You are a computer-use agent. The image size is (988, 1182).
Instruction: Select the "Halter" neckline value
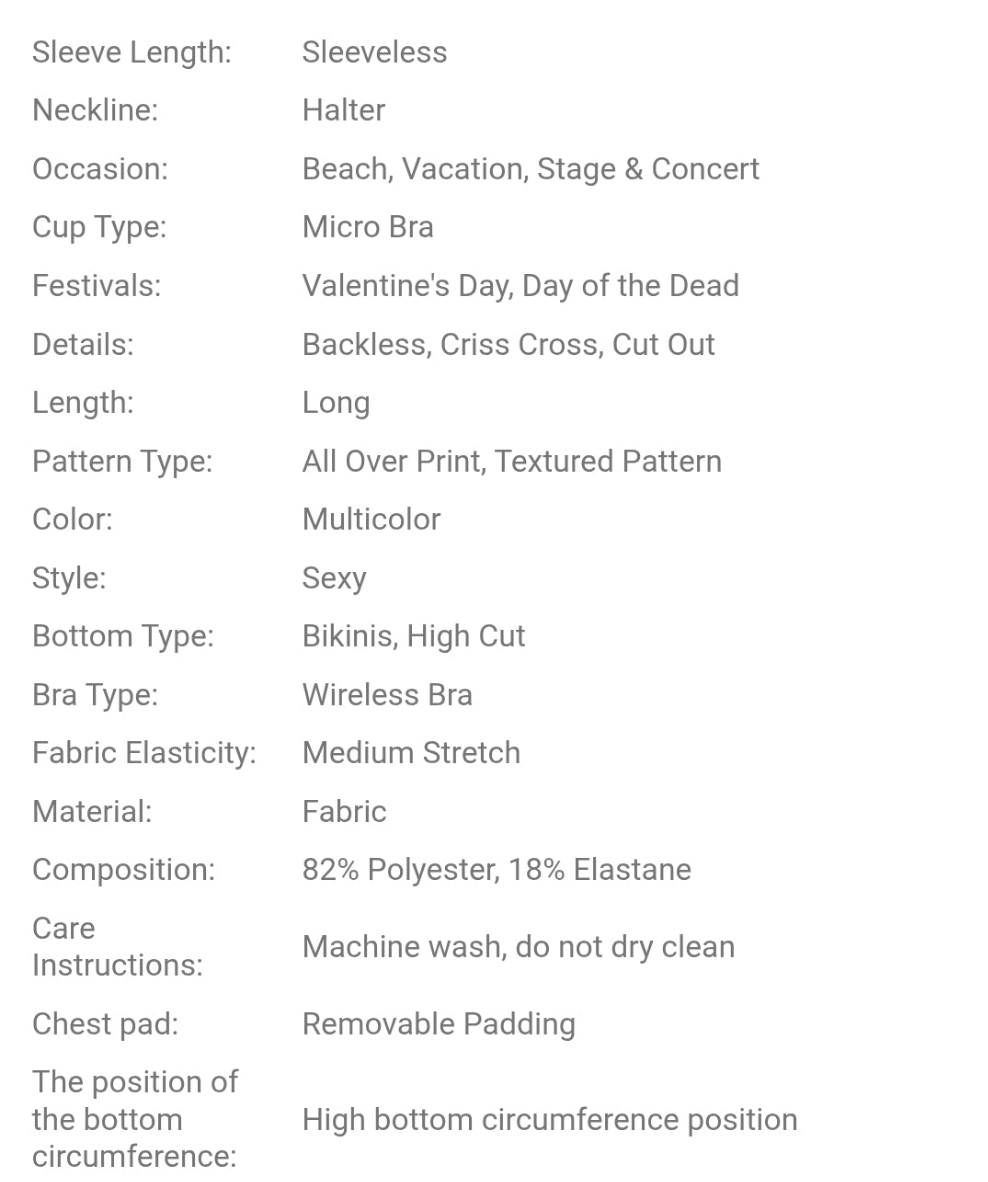343,110
